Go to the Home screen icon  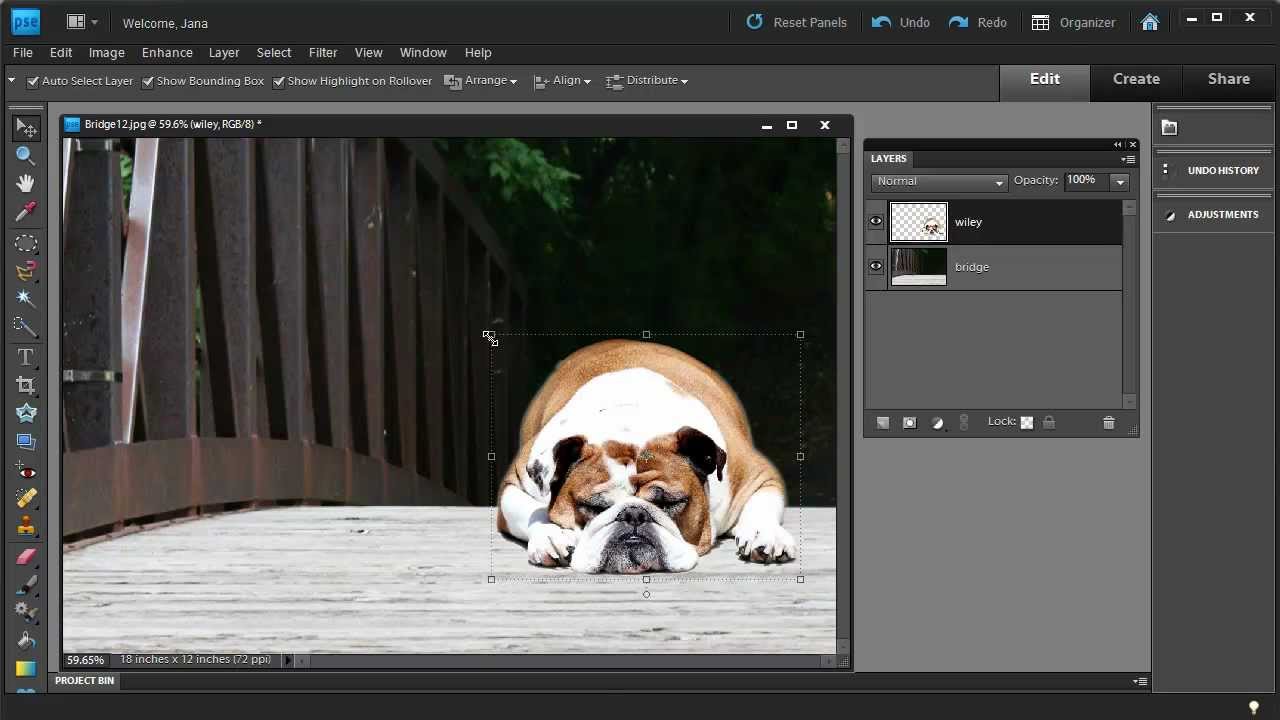[1150, 22]
